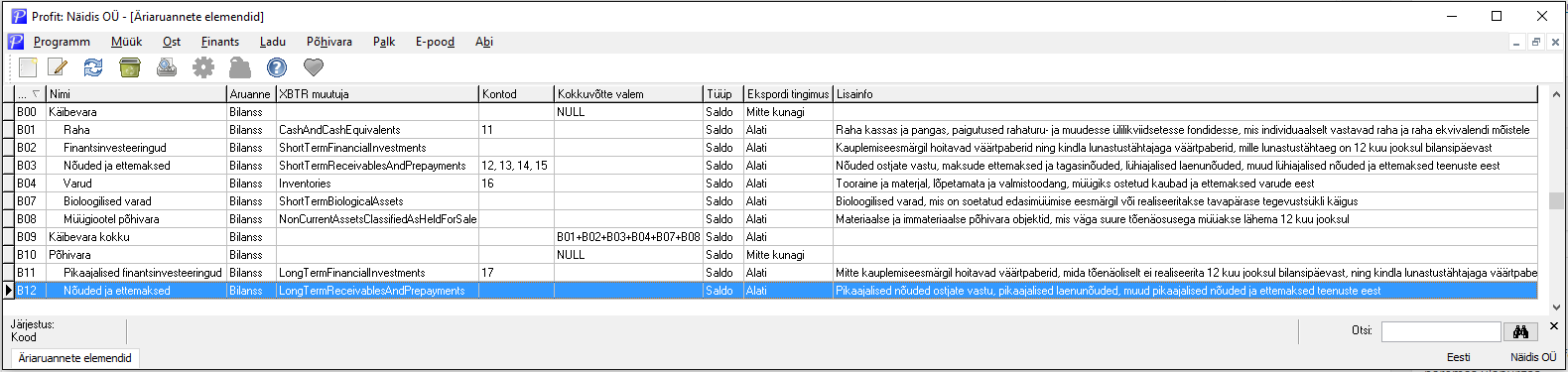Click the scroll up arrow of the table
The width and height of the screenshot is (1568, 372).
[x=1555, y=94]
